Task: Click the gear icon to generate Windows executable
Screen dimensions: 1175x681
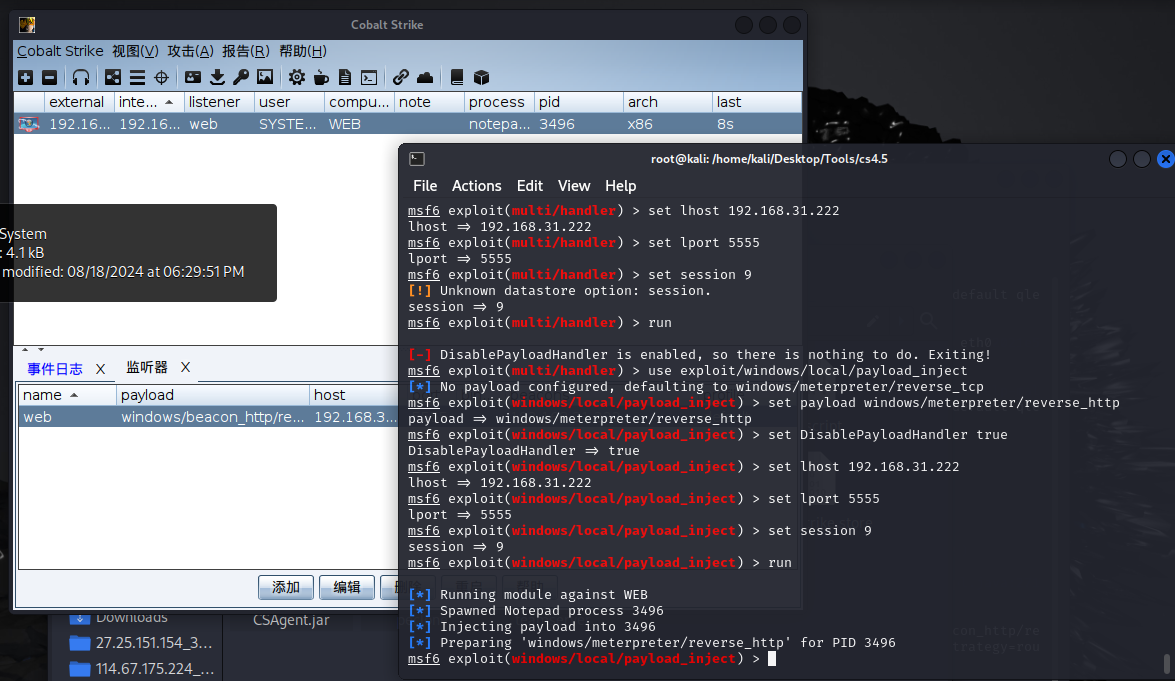Action: [x=297, y=77]
